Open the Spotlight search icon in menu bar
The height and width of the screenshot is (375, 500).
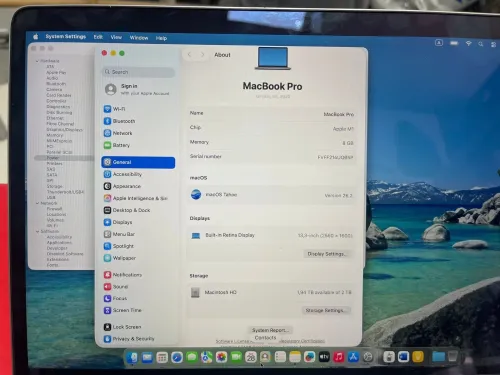click(x=481, y=44)
